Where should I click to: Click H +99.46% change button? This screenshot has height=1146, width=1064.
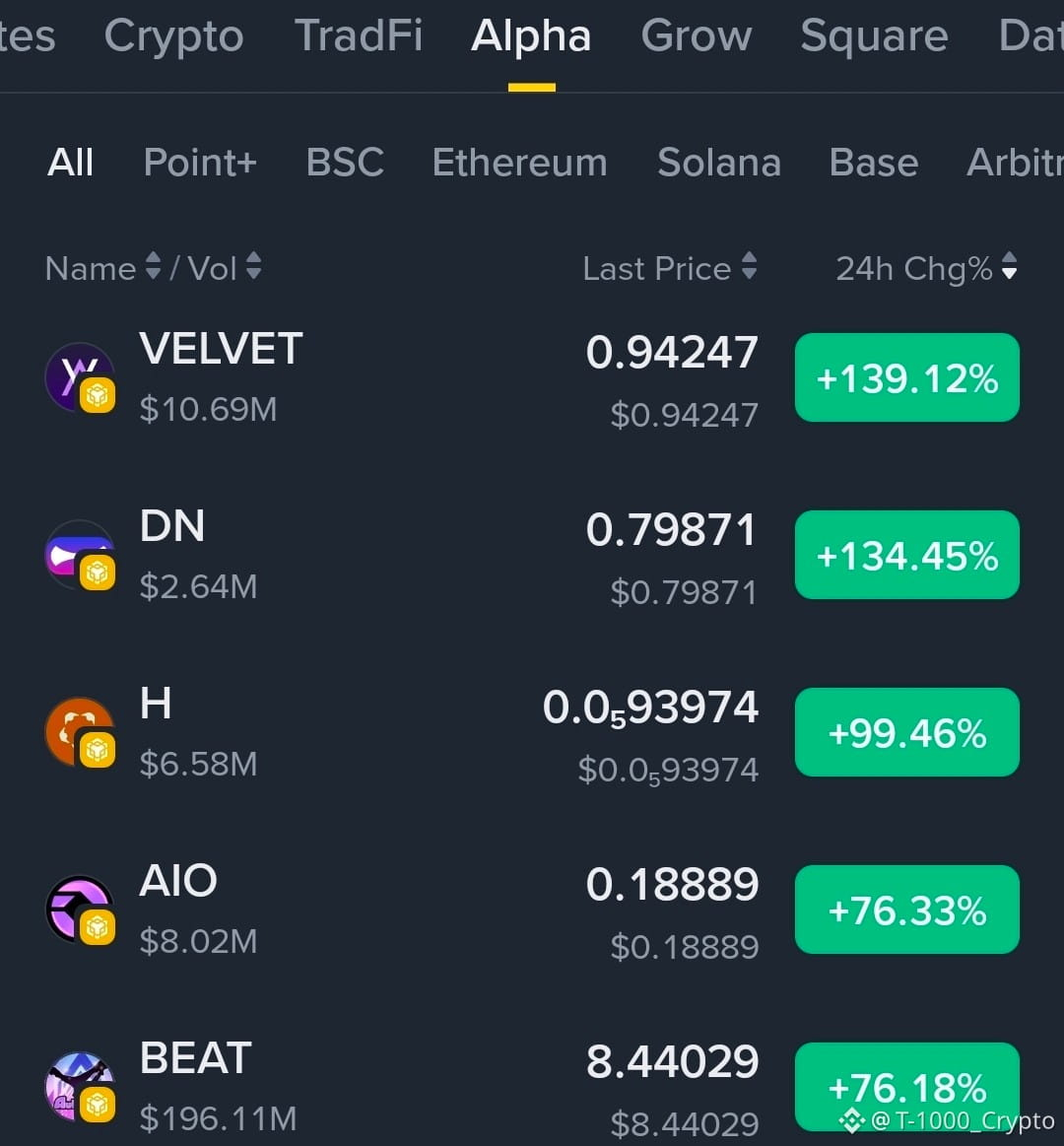(907, 731)
